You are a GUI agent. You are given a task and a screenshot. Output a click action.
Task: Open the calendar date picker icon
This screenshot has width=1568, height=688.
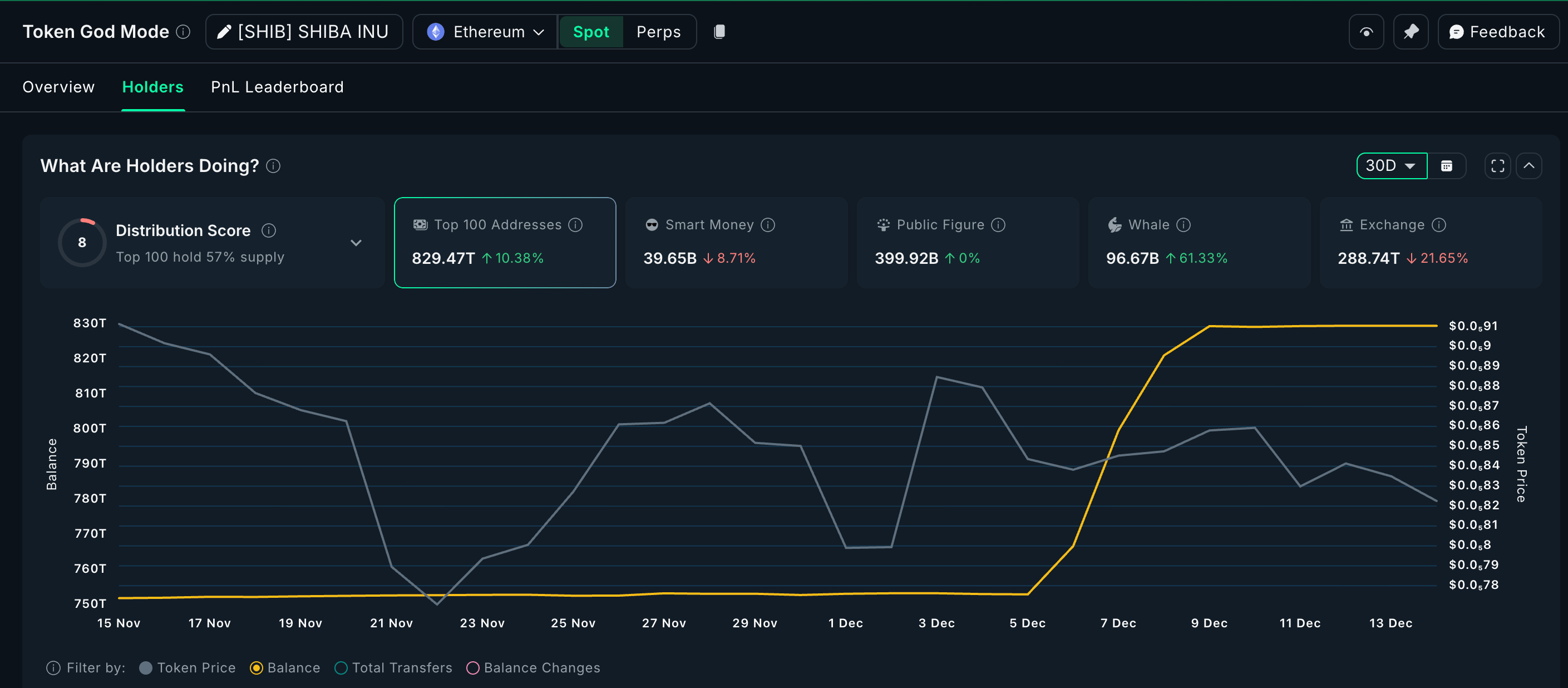[1446, 166]
